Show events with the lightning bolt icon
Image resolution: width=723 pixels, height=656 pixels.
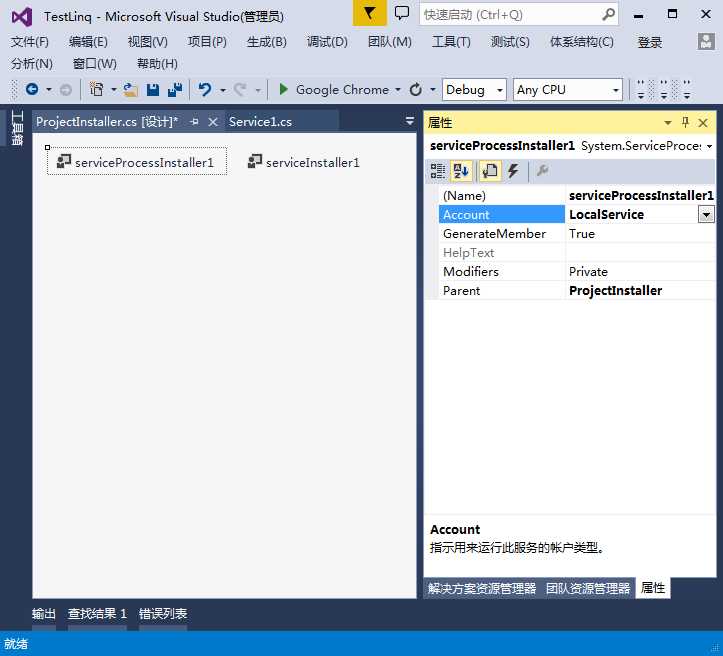[x=513, y=171]
